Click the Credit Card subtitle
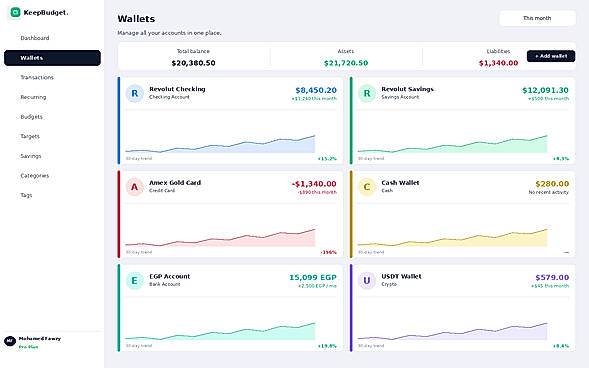Image resolution: width=589 pixels, height=368 pixels. click(162, 191)
